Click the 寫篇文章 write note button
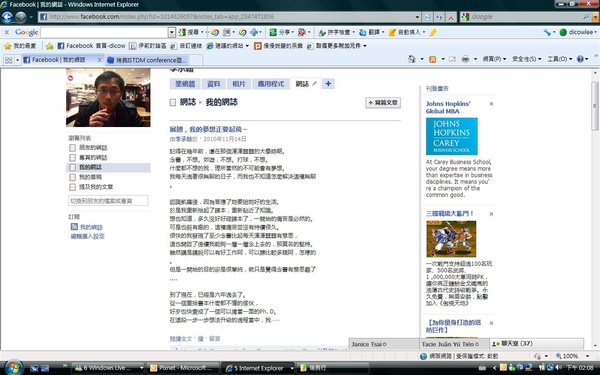 (x=383, y=103)
